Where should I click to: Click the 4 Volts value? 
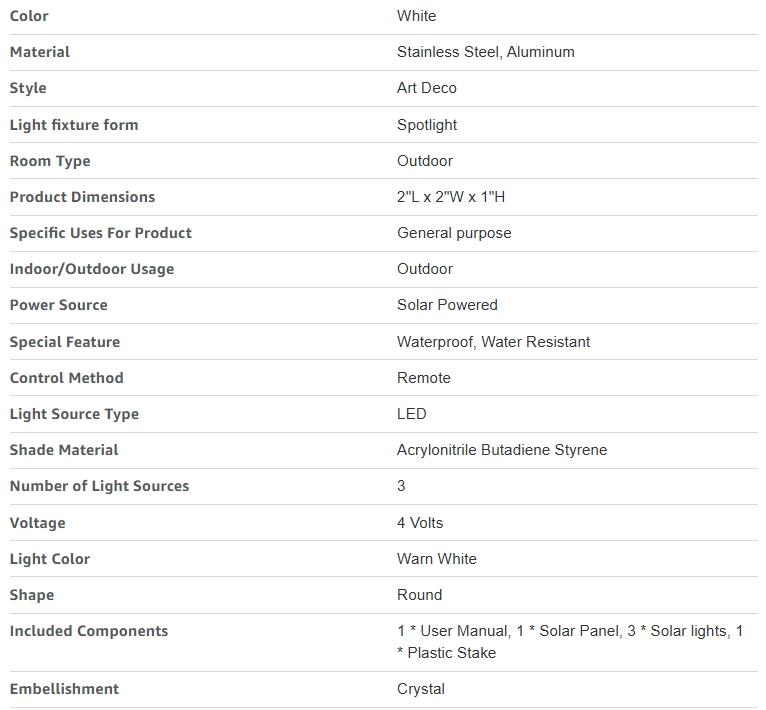(420, 523)
